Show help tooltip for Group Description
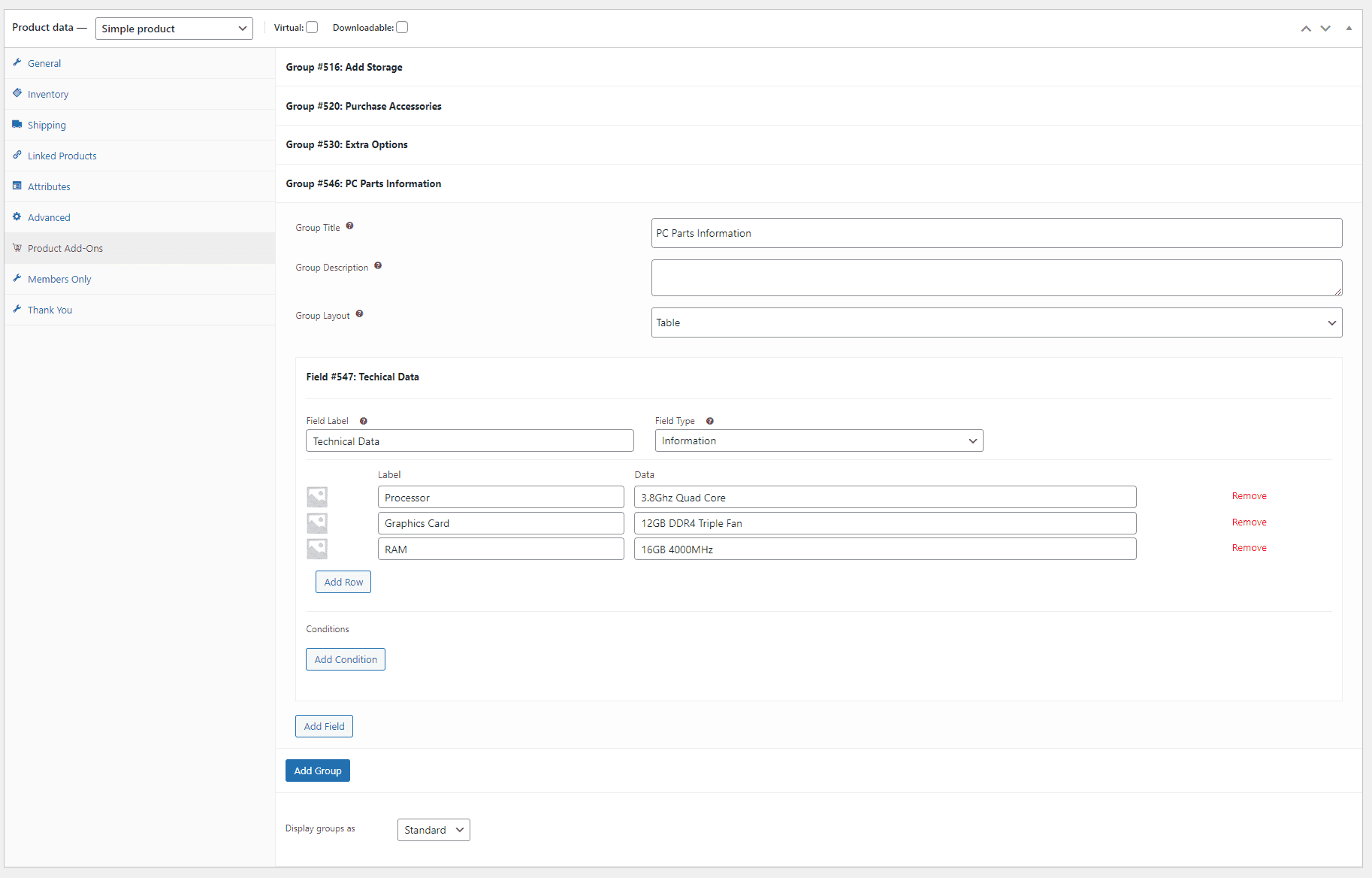This screenshot has height=878, width=1372. (x=378, y=265)
